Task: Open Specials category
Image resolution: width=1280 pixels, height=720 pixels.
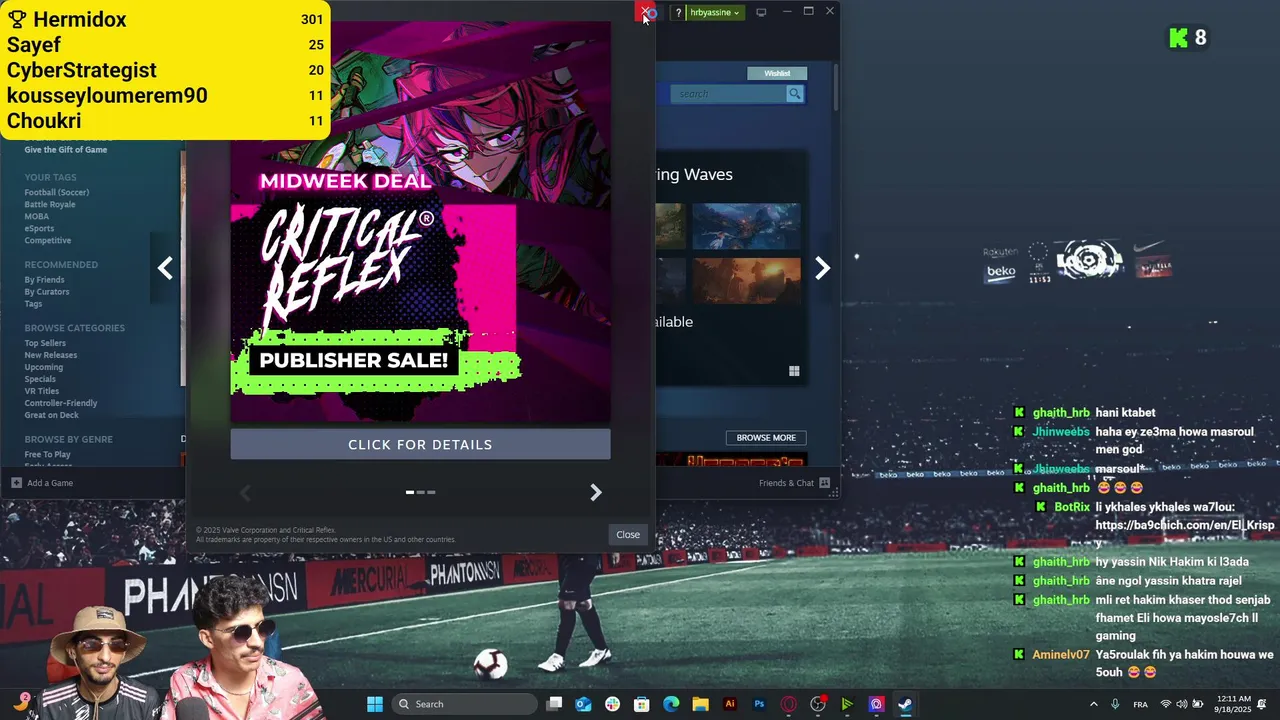Action: 40,379
